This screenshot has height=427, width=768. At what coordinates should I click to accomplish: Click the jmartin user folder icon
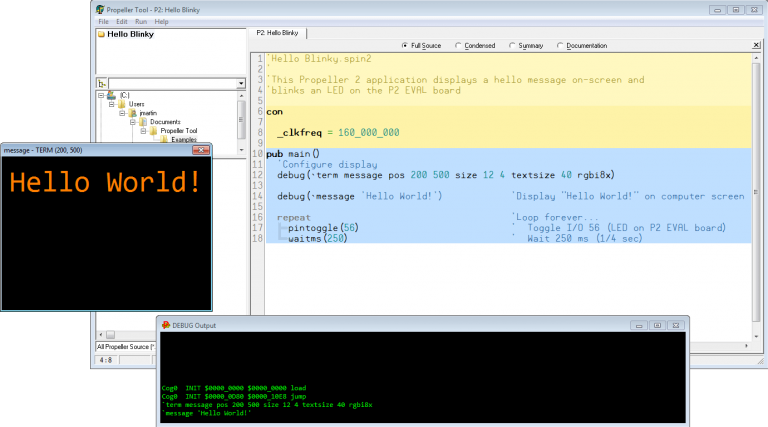132,113
